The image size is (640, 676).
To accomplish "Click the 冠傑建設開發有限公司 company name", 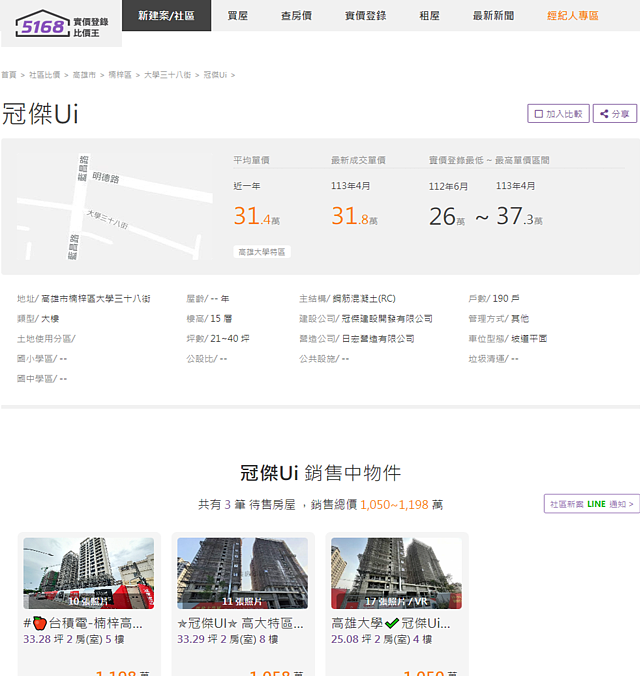I will click(387, 319).
